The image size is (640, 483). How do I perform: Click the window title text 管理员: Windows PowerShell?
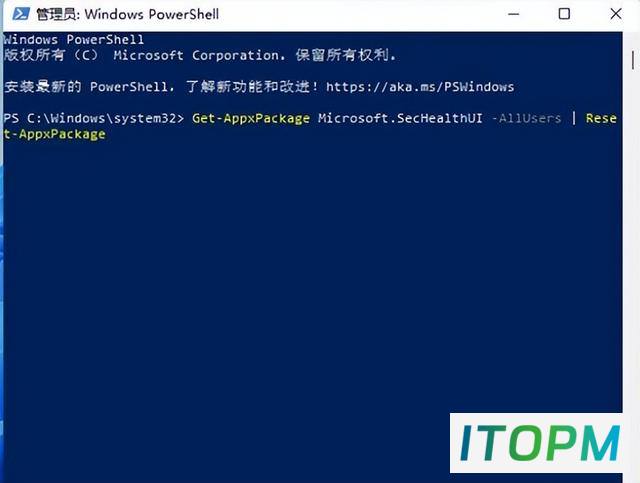click(x=128, y=14)
